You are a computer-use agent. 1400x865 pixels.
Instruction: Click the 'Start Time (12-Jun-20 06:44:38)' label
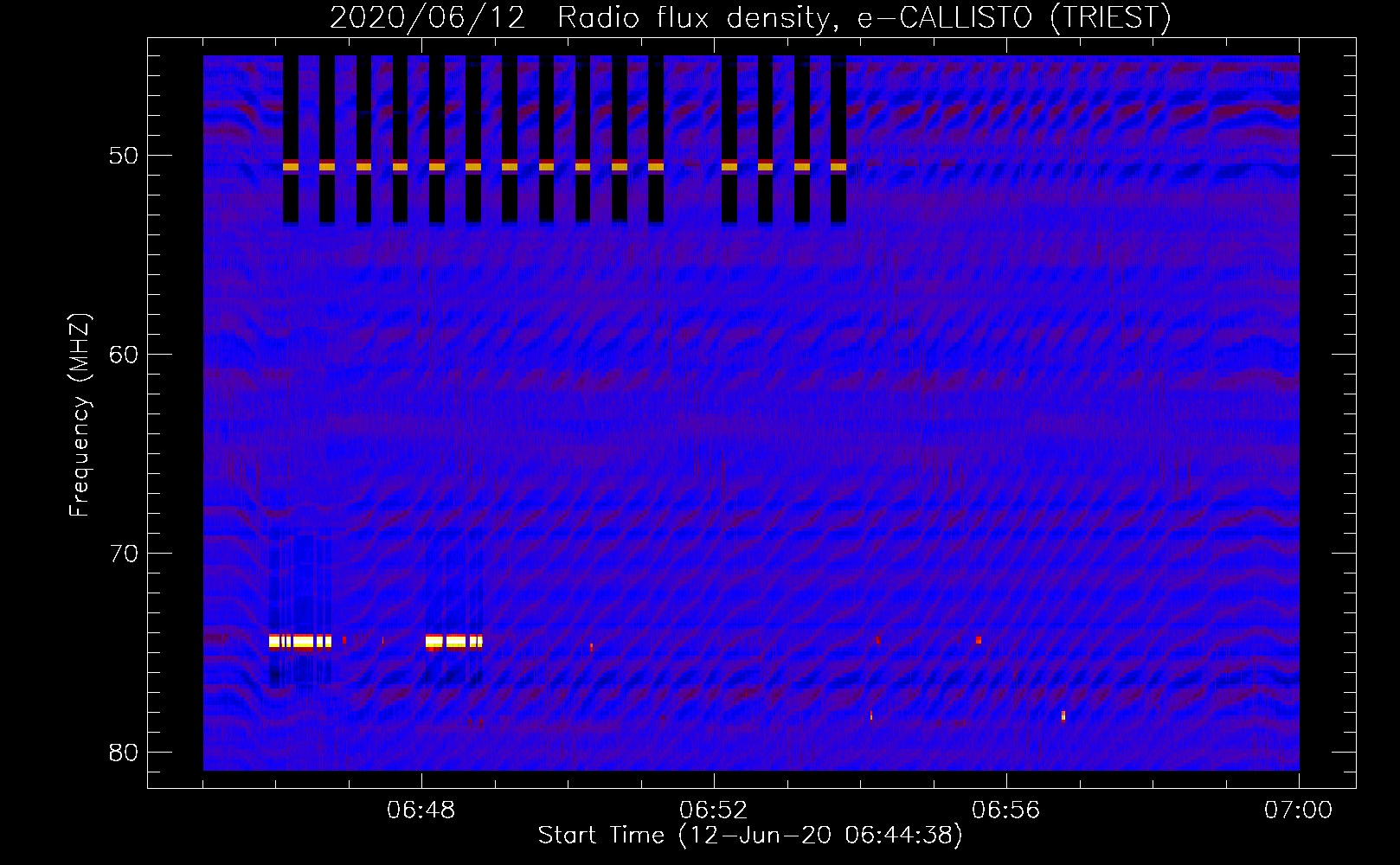(750, 836)
